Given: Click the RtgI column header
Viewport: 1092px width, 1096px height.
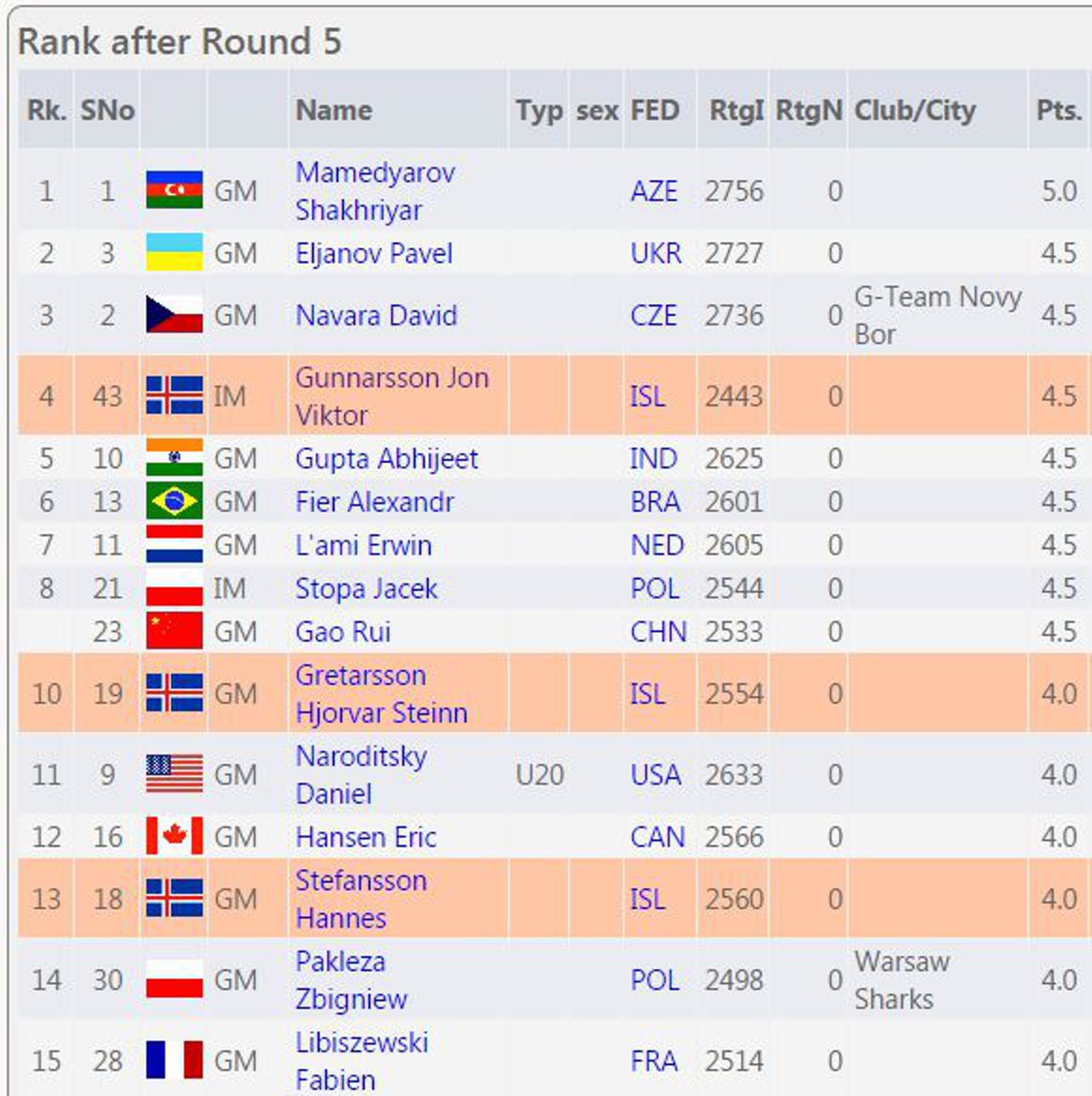Looking at the screenshot, I should (x=736, y=111).
